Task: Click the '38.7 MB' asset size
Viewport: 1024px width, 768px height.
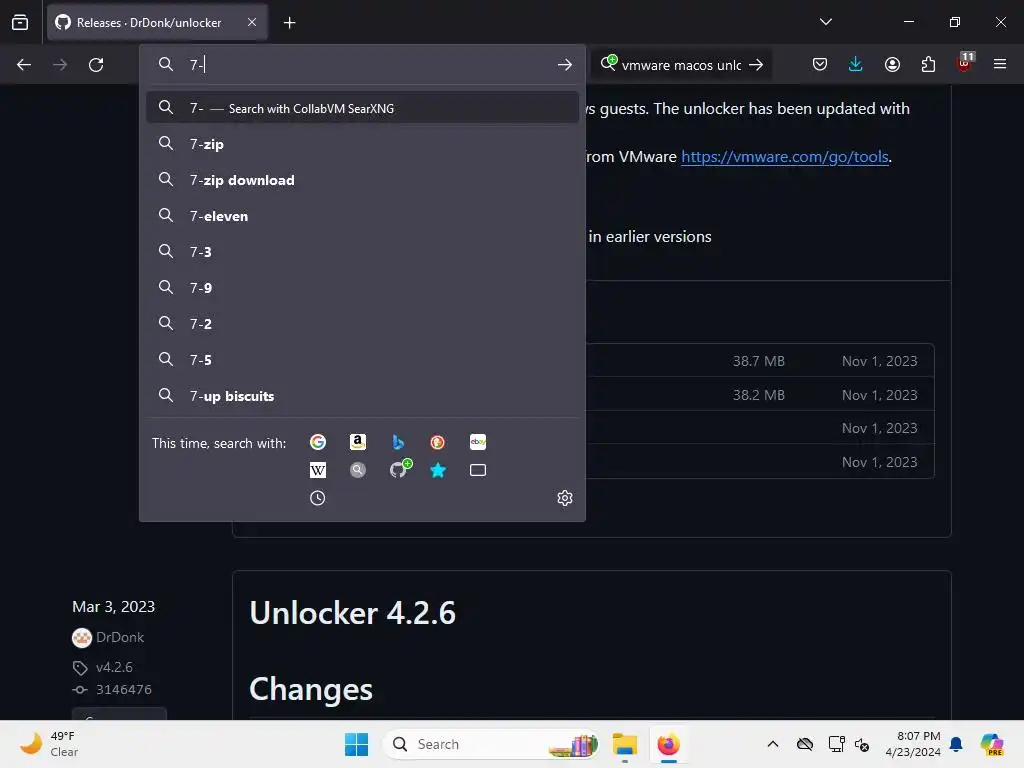Action: click(x=758, y=361)
